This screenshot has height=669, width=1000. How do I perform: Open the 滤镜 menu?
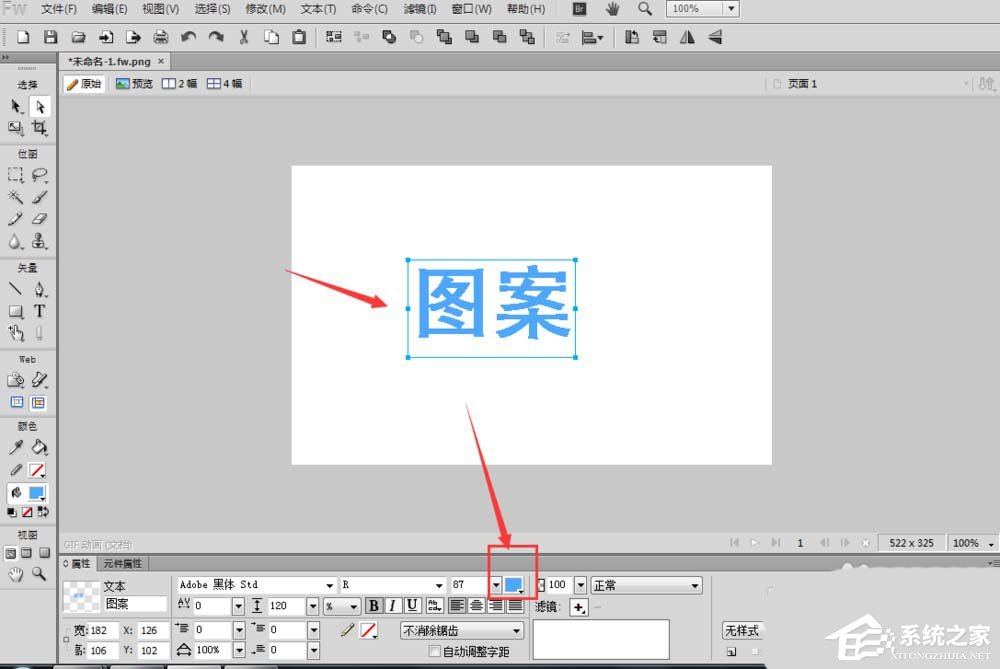point(420,8)
